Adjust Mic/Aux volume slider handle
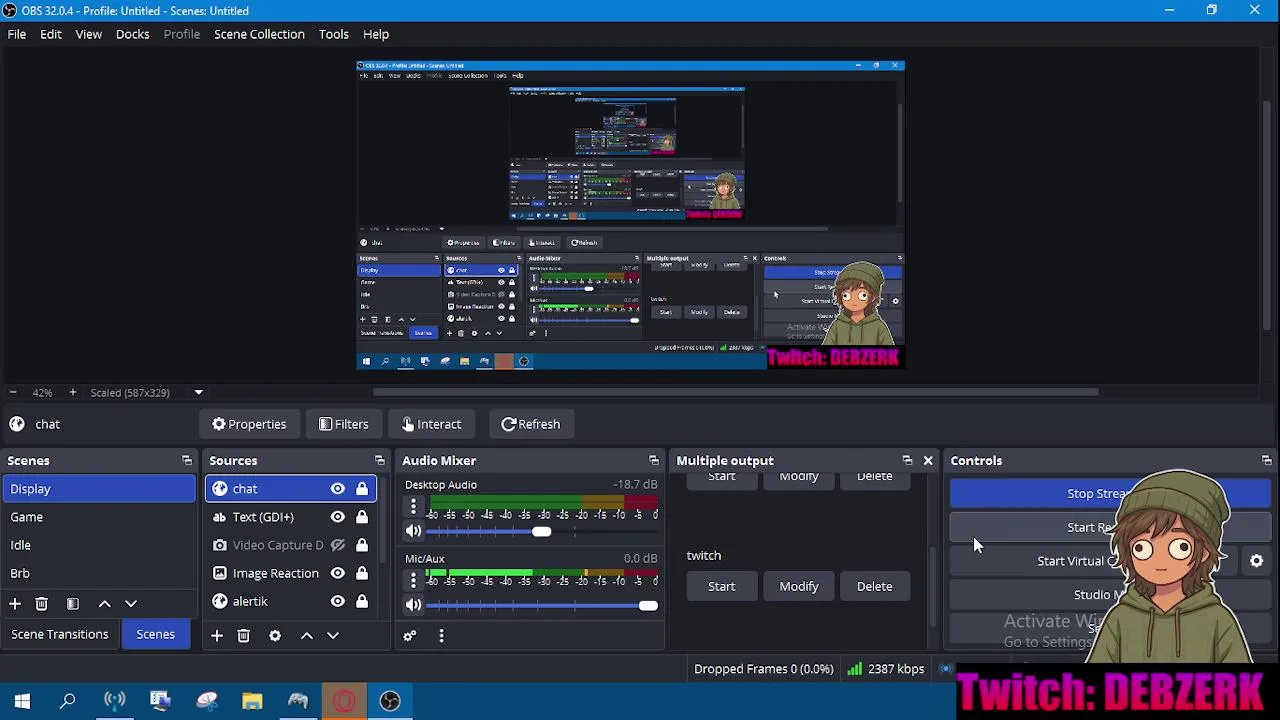 648,606
